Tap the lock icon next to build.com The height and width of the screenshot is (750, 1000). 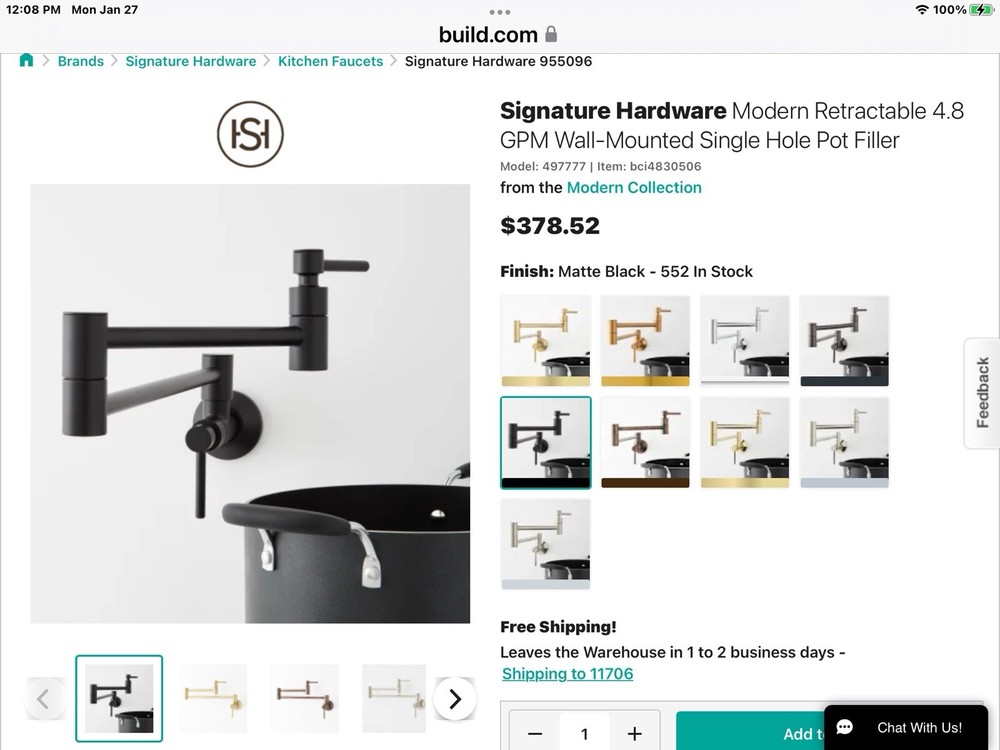click(552, 34)
